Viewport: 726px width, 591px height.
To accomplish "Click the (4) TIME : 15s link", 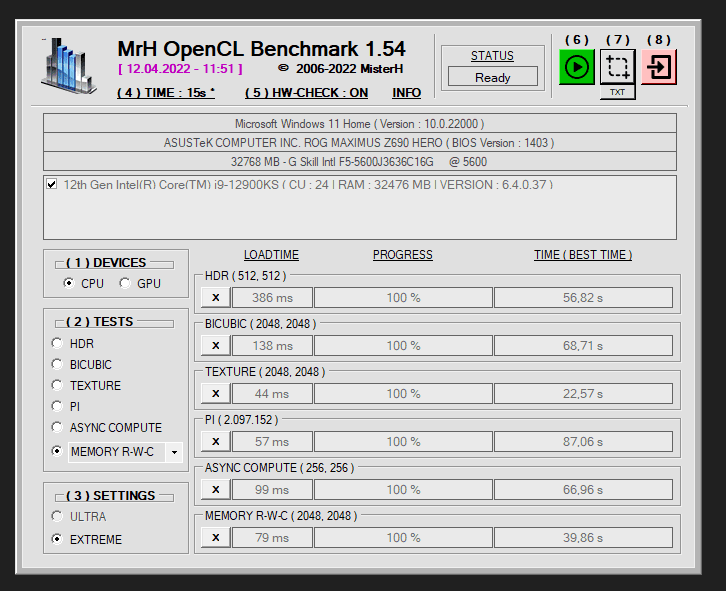I will point(166,93).
